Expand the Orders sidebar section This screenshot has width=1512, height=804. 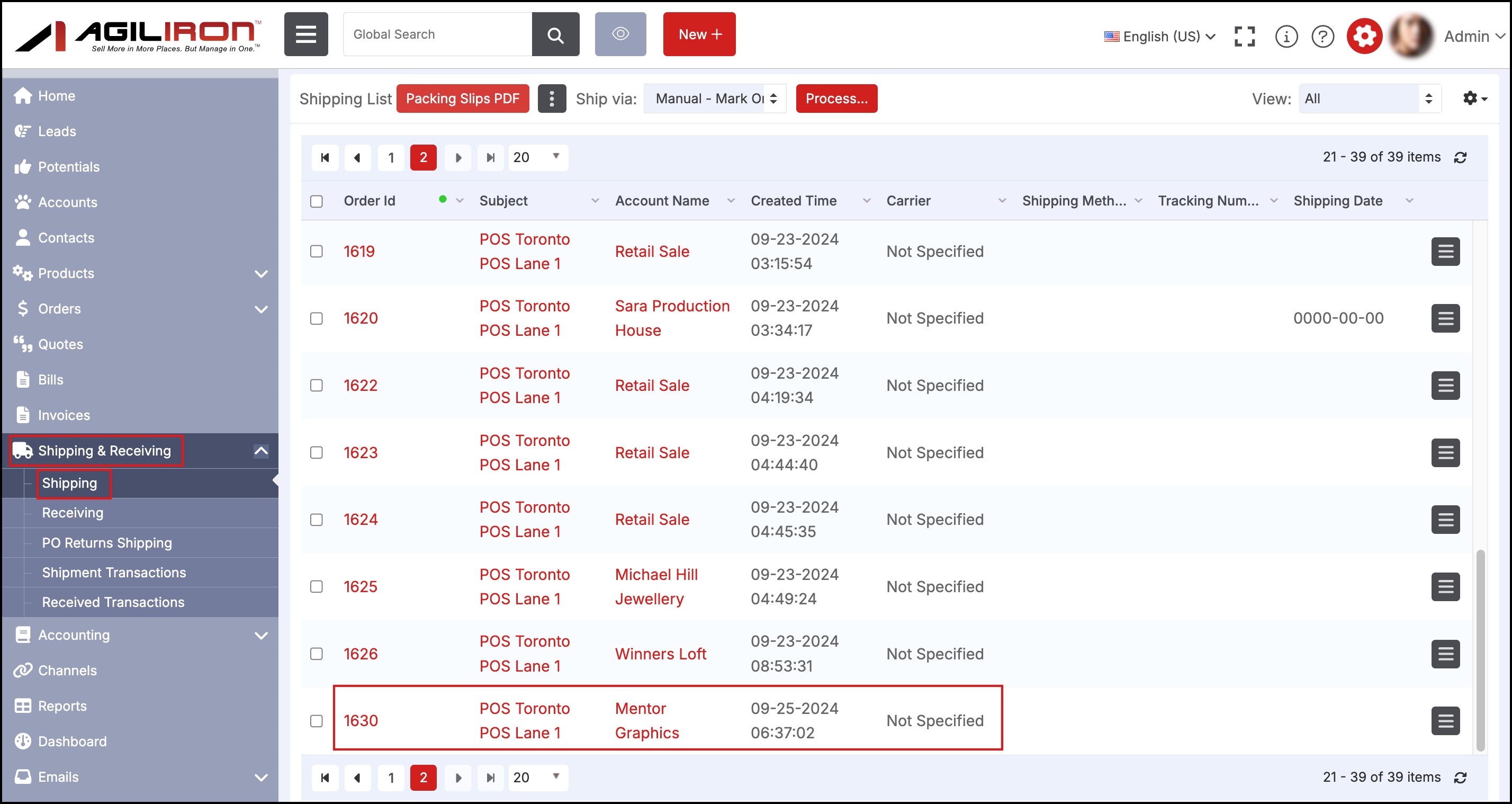coord(261,309)
